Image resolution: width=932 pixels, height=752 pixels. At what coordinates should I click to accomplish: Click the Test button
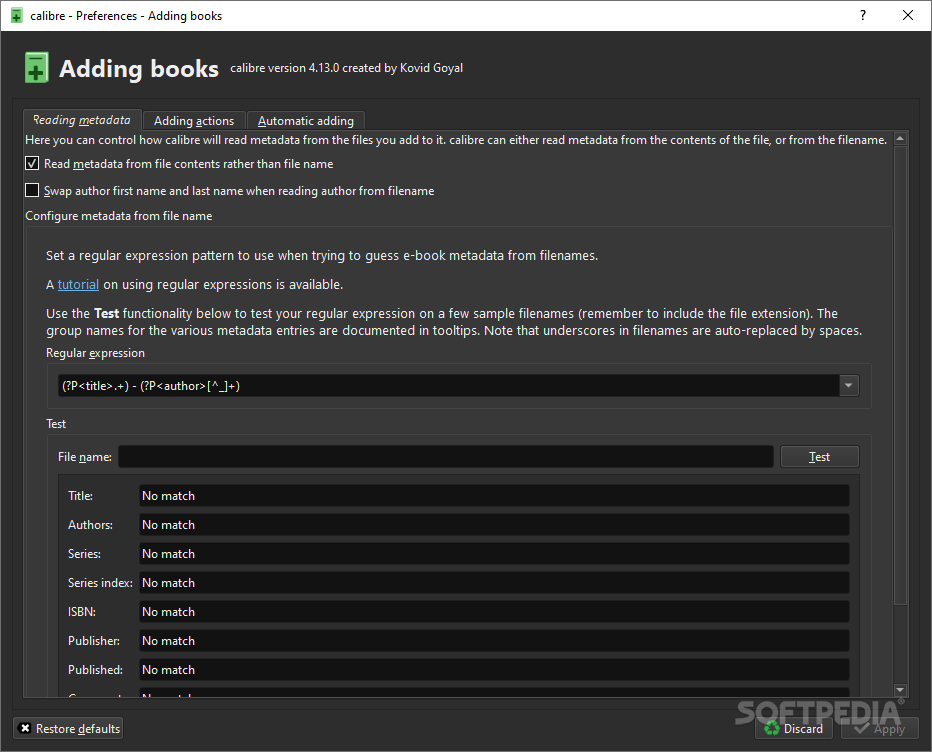[x=819, y=457]
